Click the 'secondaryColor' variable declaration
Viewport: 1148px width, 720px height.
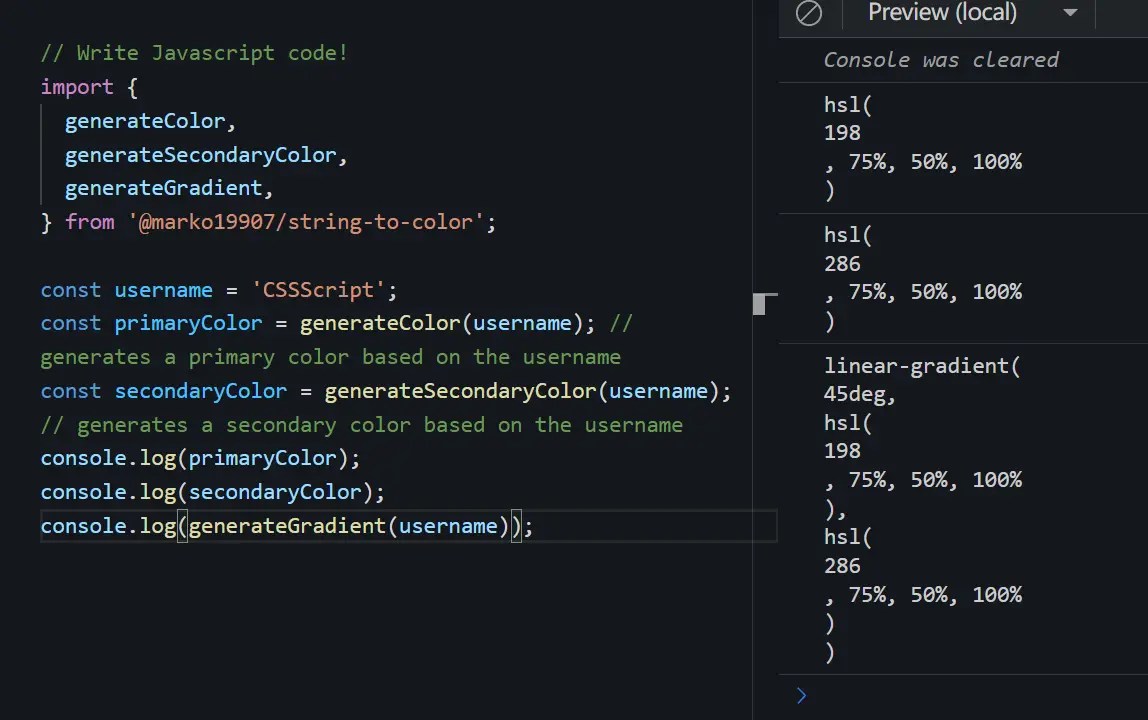[201, 392]
